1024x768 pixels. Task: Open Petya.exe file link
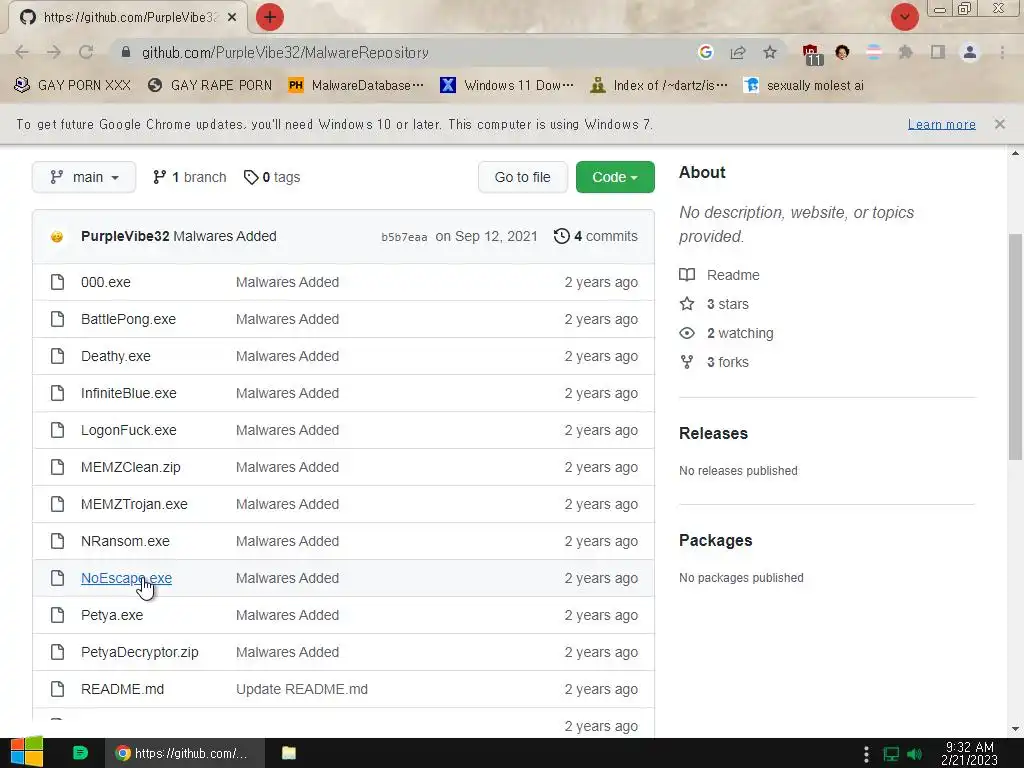click(x=112, y=615)
